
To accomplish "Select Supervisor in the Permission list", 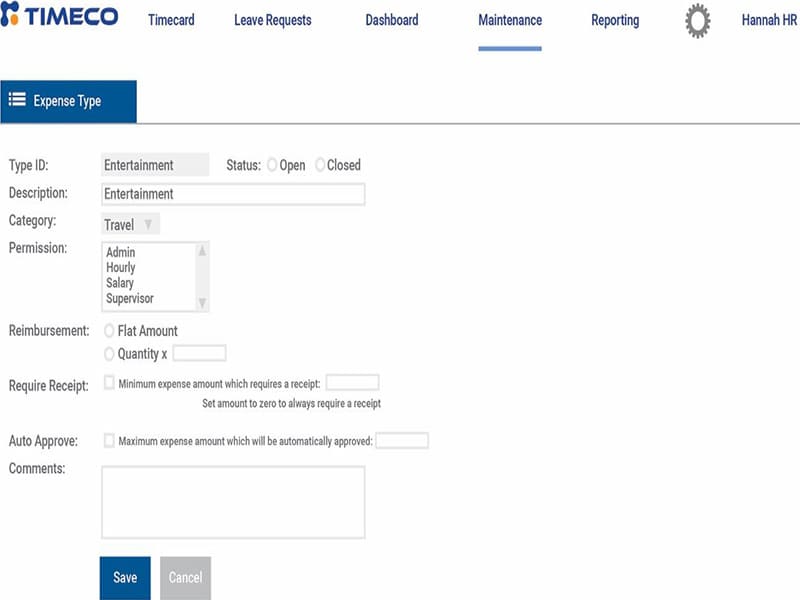I will click(130, 298).
